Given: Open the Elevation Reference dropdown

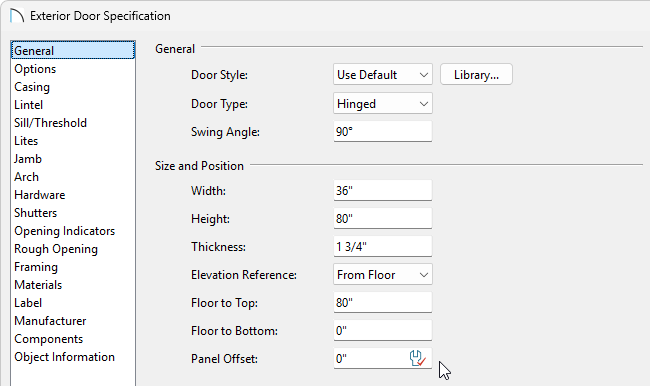Looking at the screenshot, I should pyautogui.click(x=383, y=274).
